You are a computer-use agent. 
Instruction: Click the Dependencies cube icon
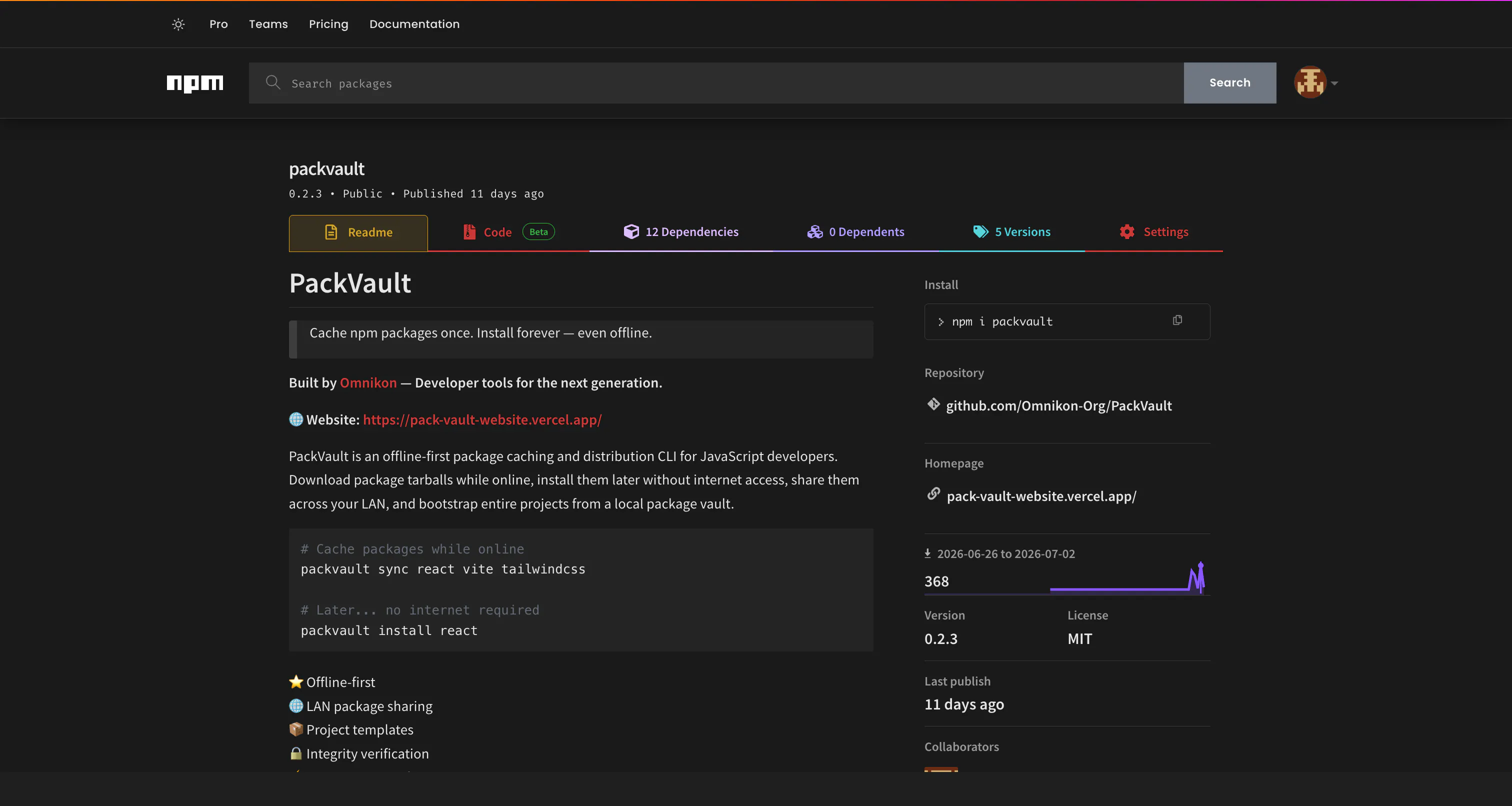pos(631,231)
